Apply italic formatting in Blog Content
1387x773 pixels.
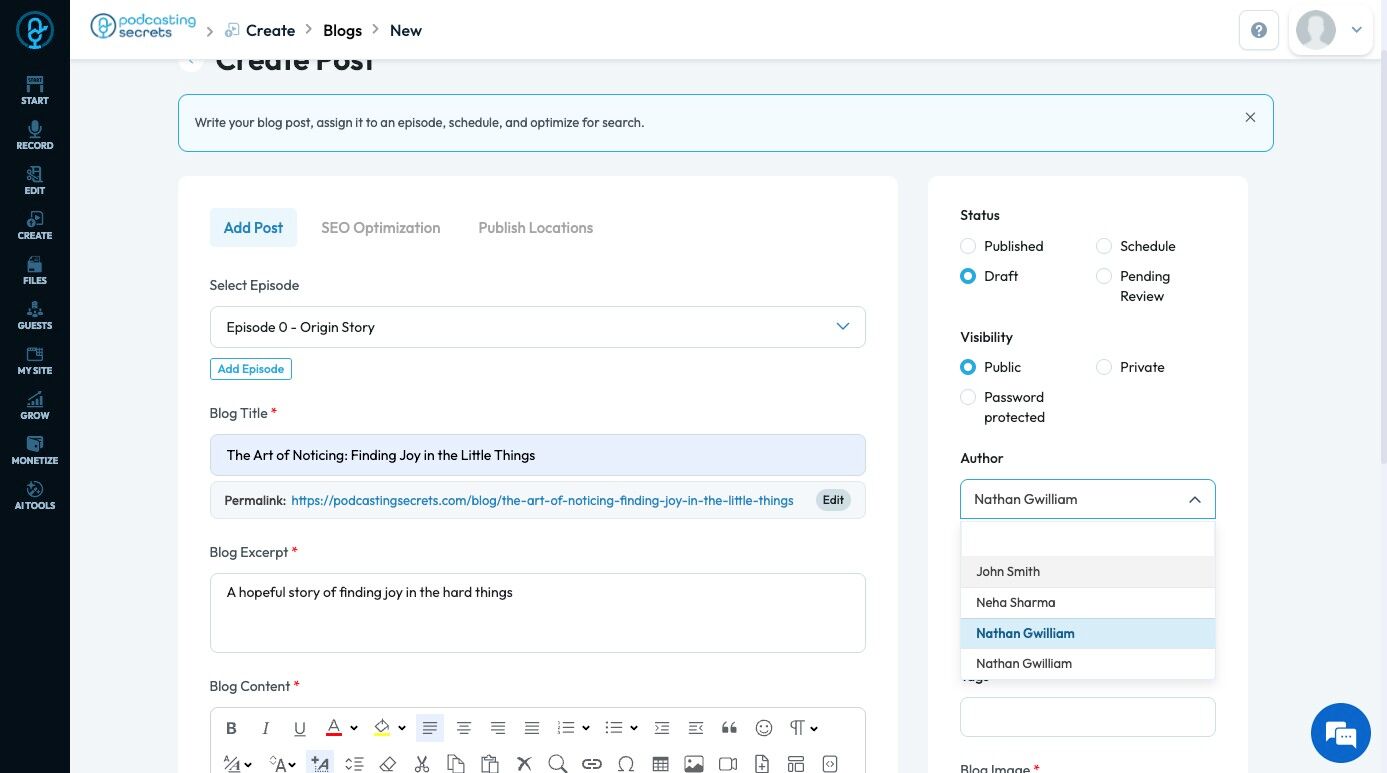click(x=265, y=728)
